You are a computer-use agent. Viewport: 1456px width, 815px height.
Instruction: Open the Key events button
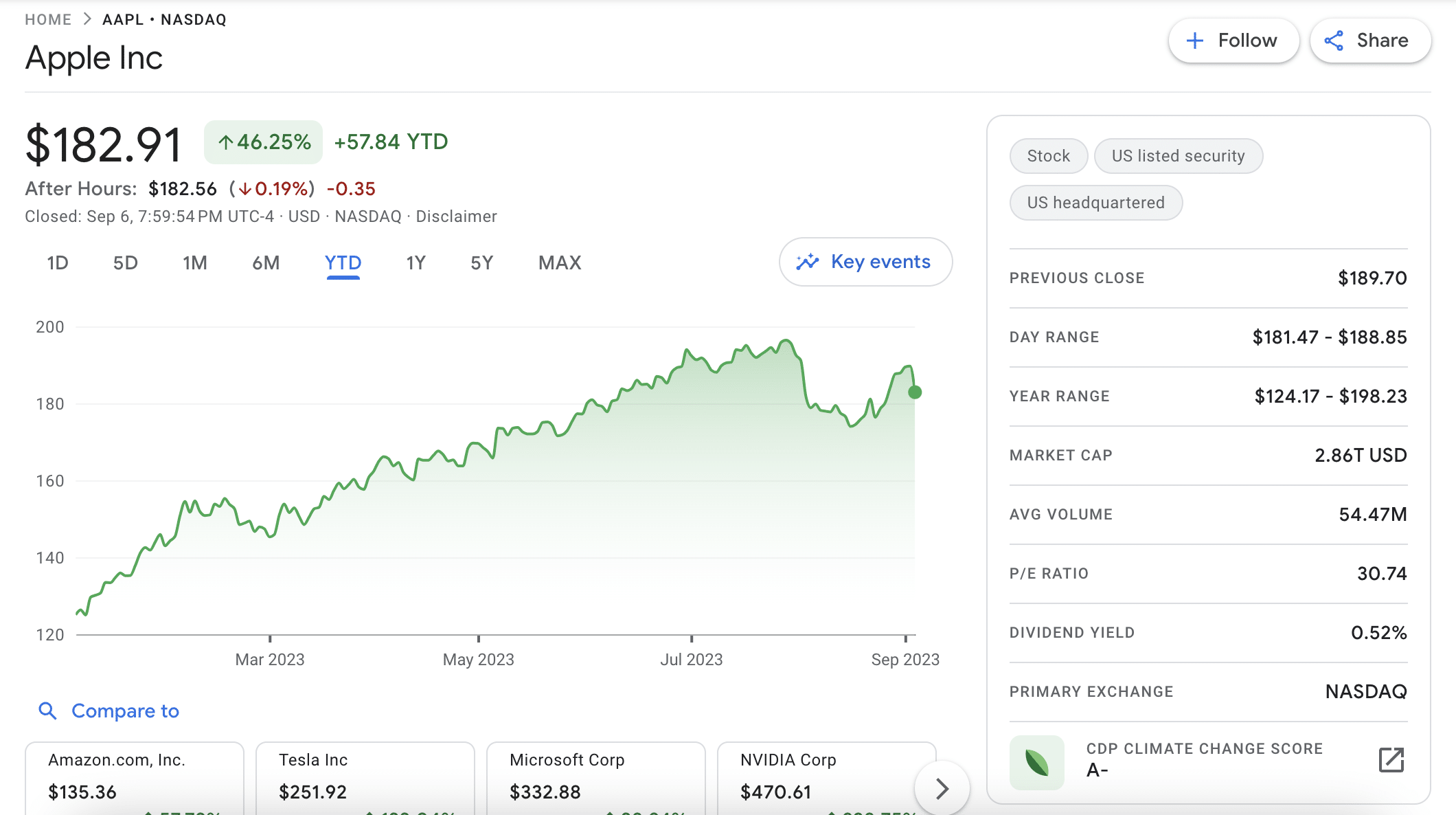coord(865,262)
